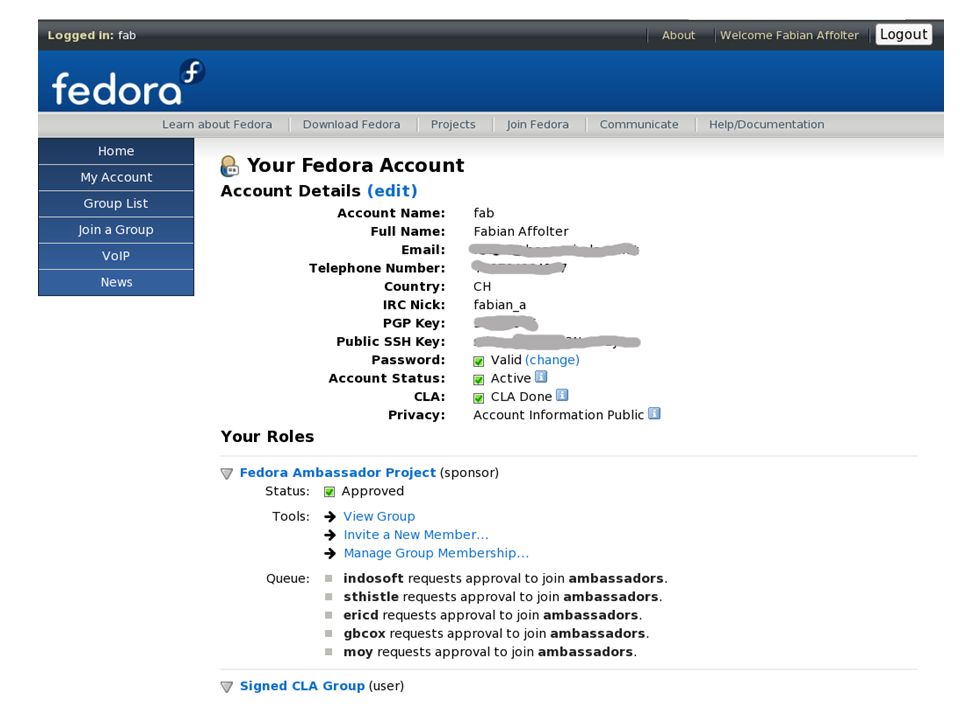Click the green check icon next to Approved

tap(329, 492)
